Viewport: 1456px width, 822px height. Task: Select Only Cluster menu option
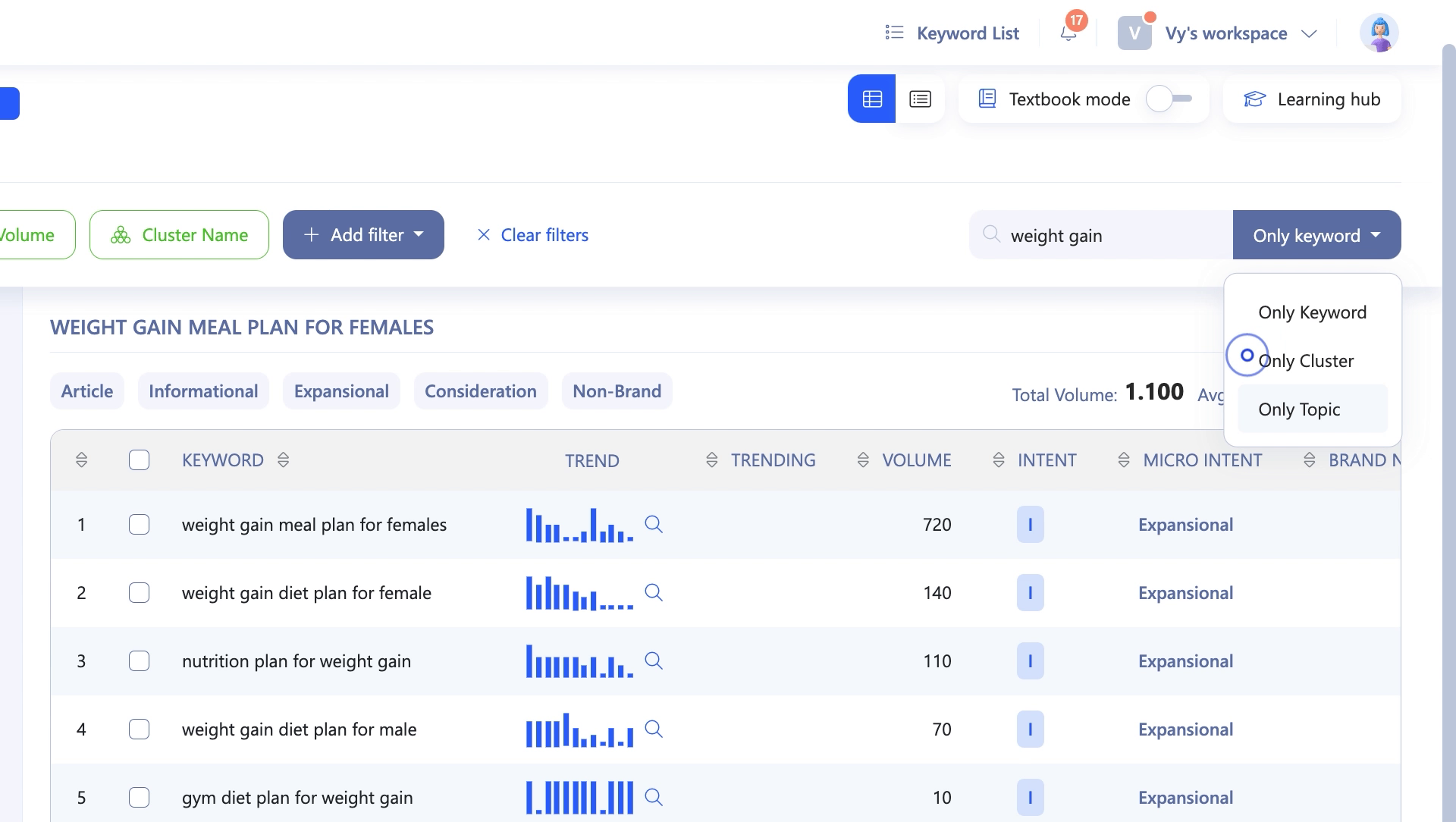coord(1305,361)
